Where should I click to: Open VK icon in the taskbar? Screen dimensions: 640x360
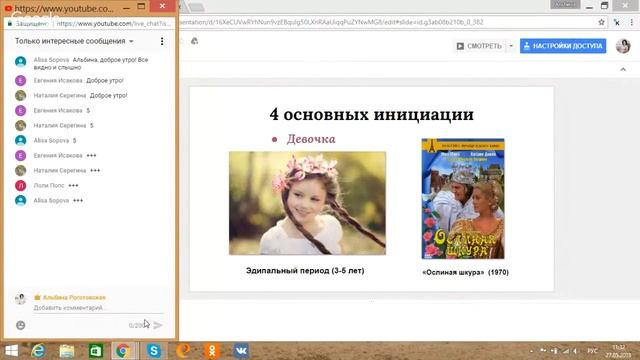tap(241, 351)
